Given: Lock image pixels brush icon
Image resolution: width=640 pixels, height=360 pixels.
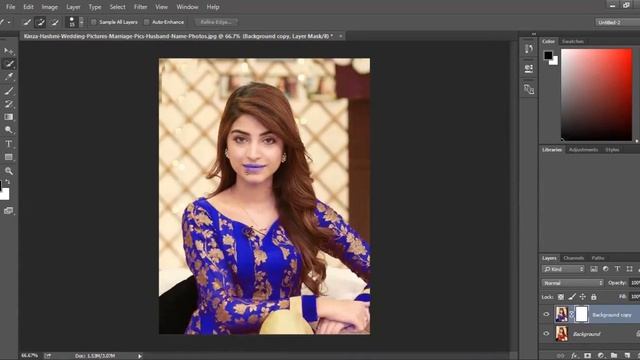Looking at the screenshot, I should point(572,297).
